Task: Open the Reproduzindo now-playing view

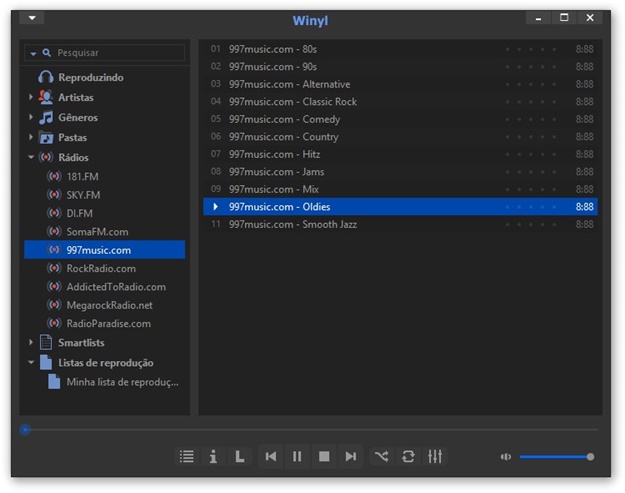Action: [90, 77]
